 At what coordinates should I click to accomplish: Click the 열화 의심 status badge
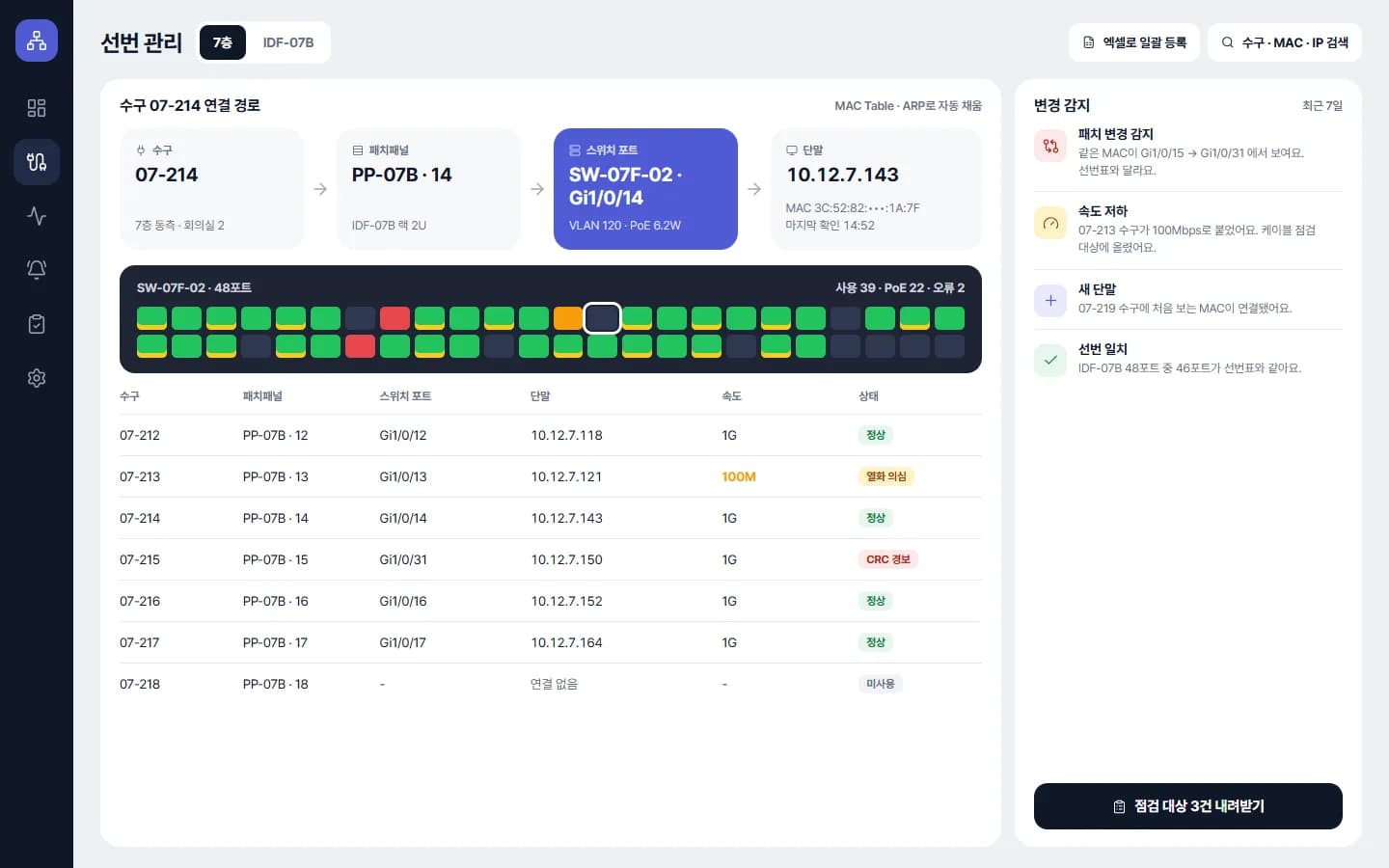(x=886, y=476)
